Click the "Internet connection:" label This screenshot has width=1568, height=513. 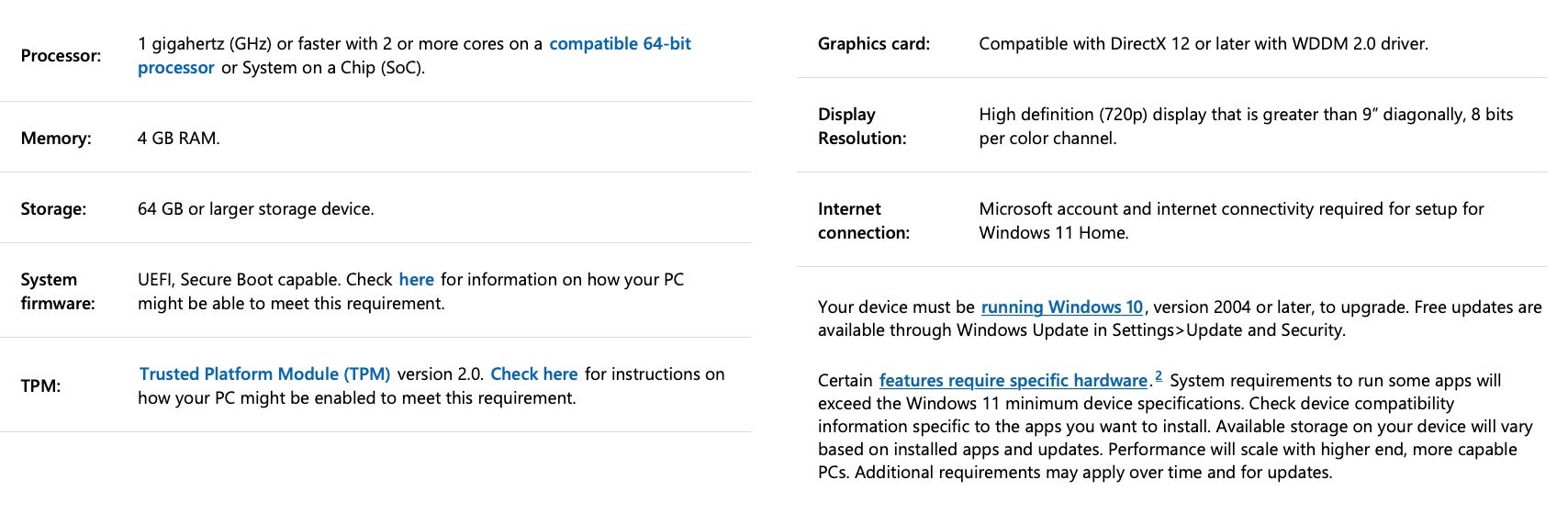[863, 221]
